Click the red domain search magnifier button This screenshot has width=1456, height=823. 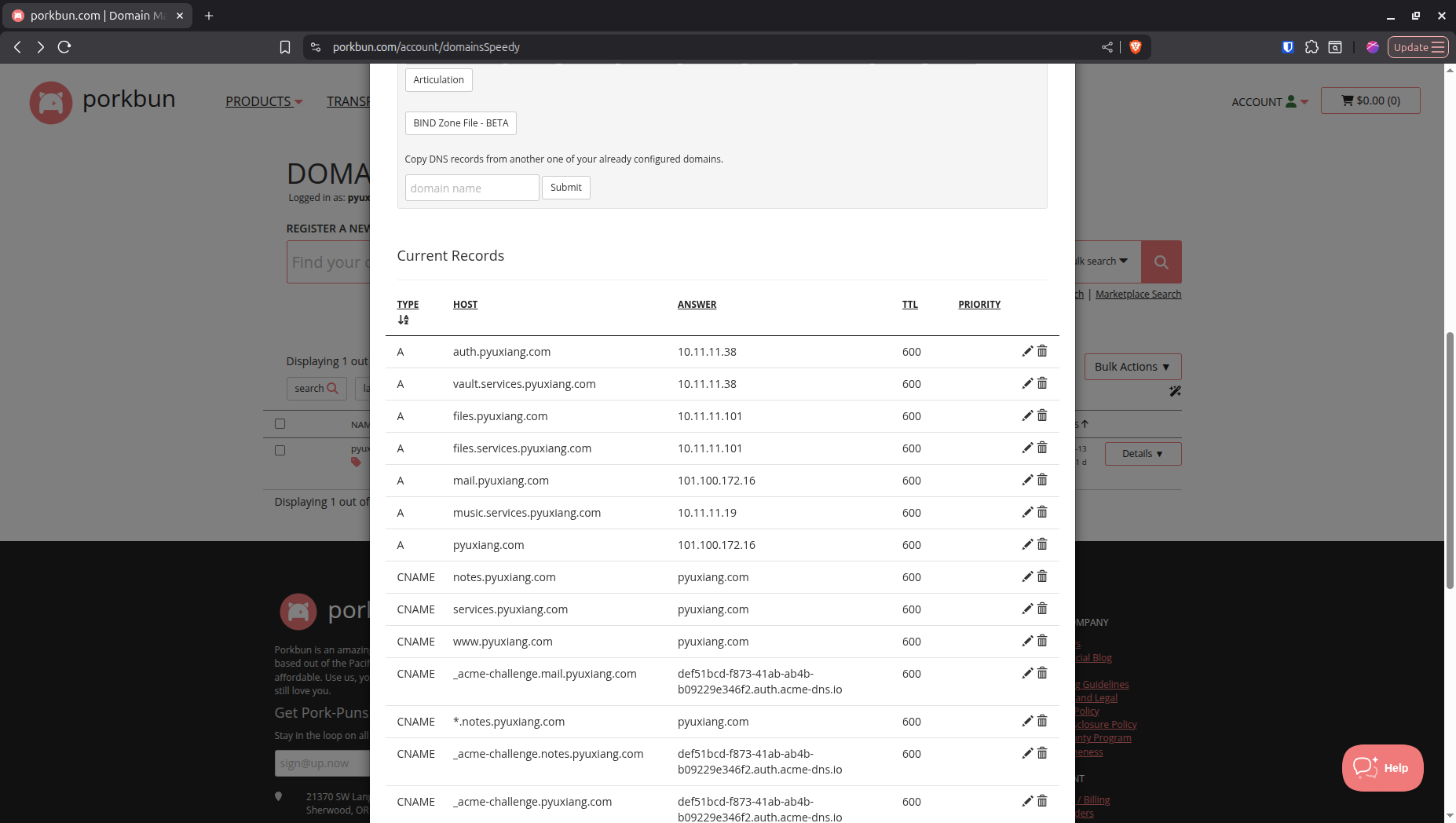pos(1161,262)
